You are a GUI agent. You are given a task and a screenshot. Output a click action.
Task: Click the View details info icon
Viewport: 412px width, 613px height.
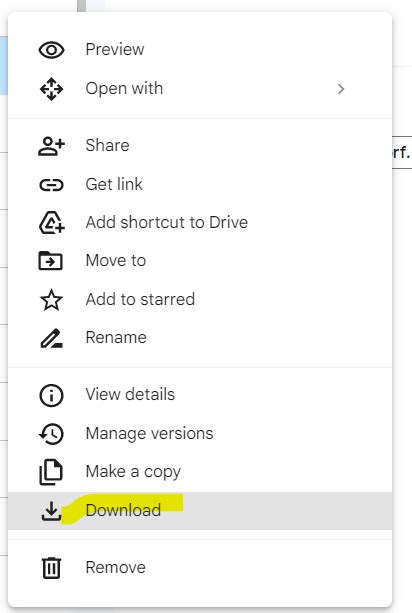(x=51, y=395)
